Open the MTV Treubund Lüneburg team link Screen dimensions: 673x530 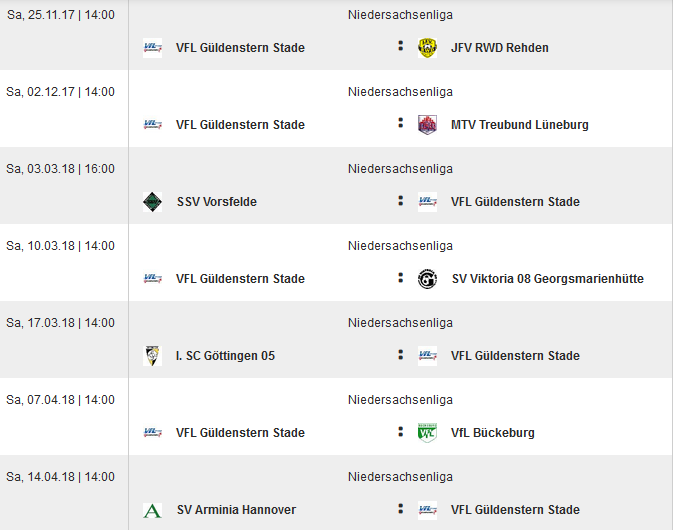[520, 125]
